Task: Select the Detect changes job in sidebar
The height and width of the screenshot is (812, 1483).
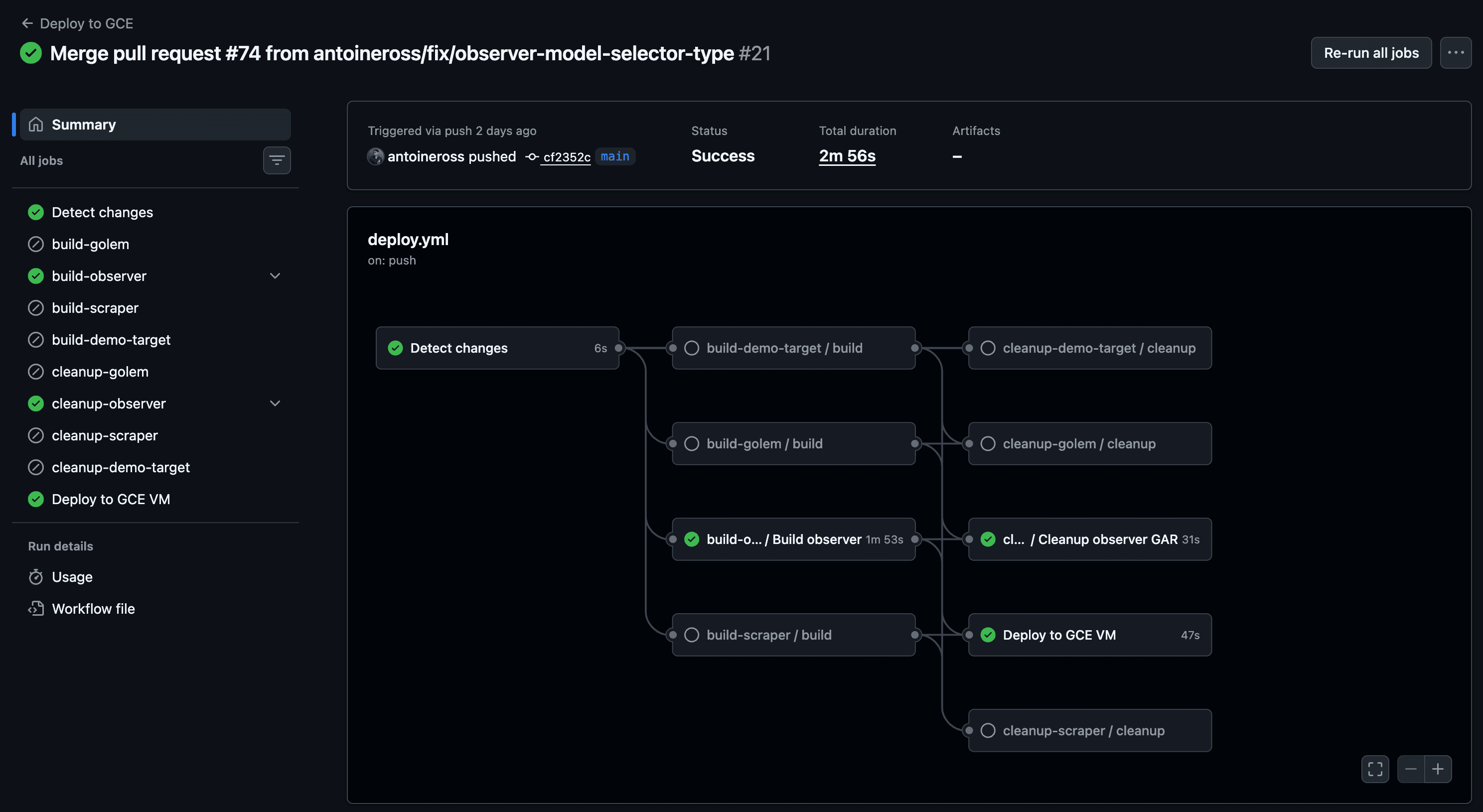Action: [103, 212]
